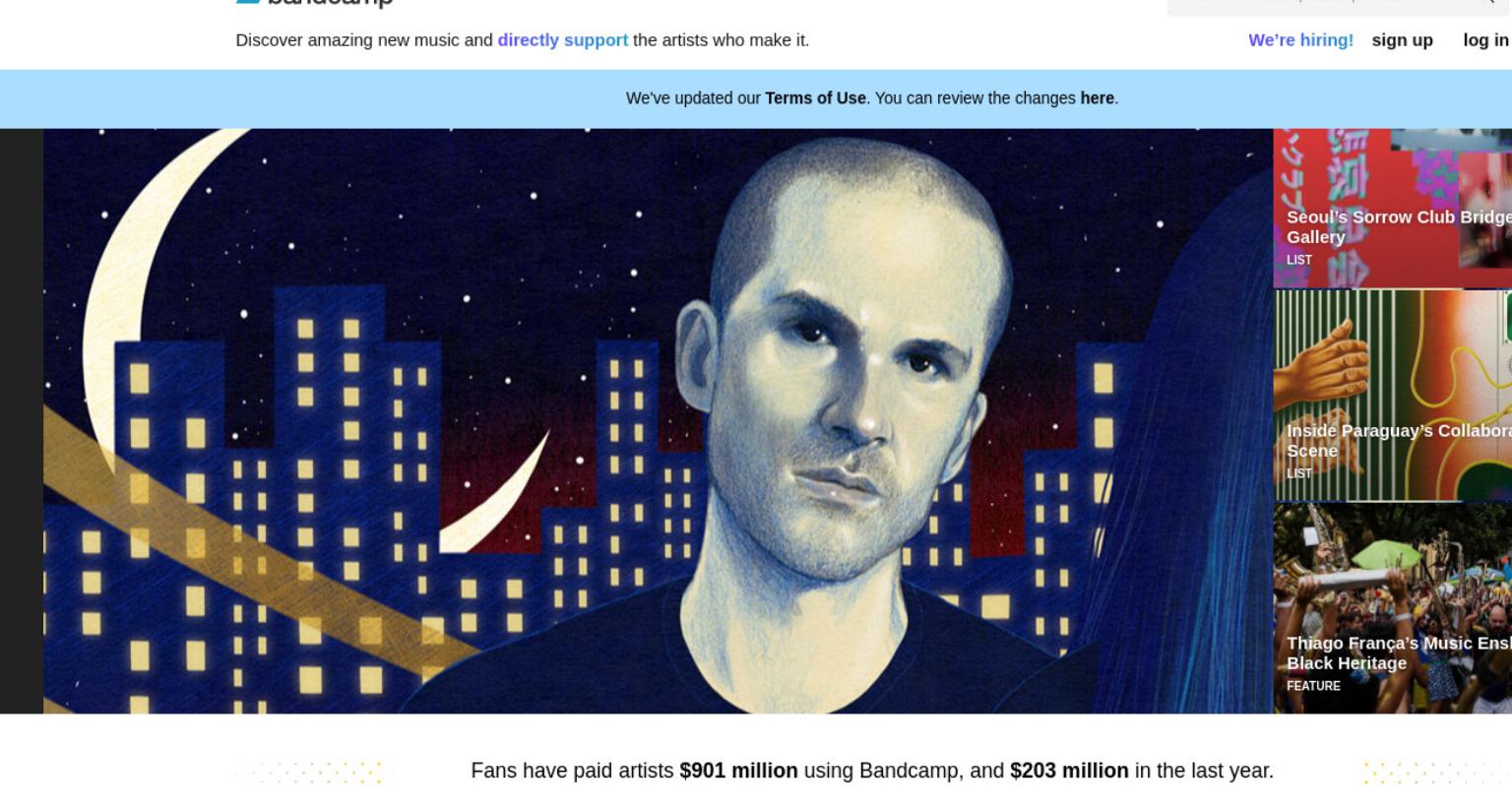Open the 'We're hiring!' link

point(1300,40)
